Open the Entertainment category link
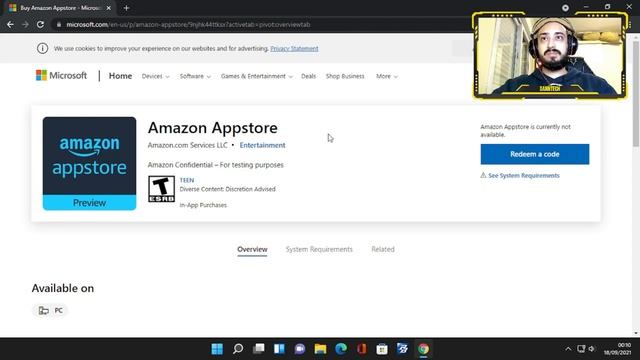 (x=262, y=145)
